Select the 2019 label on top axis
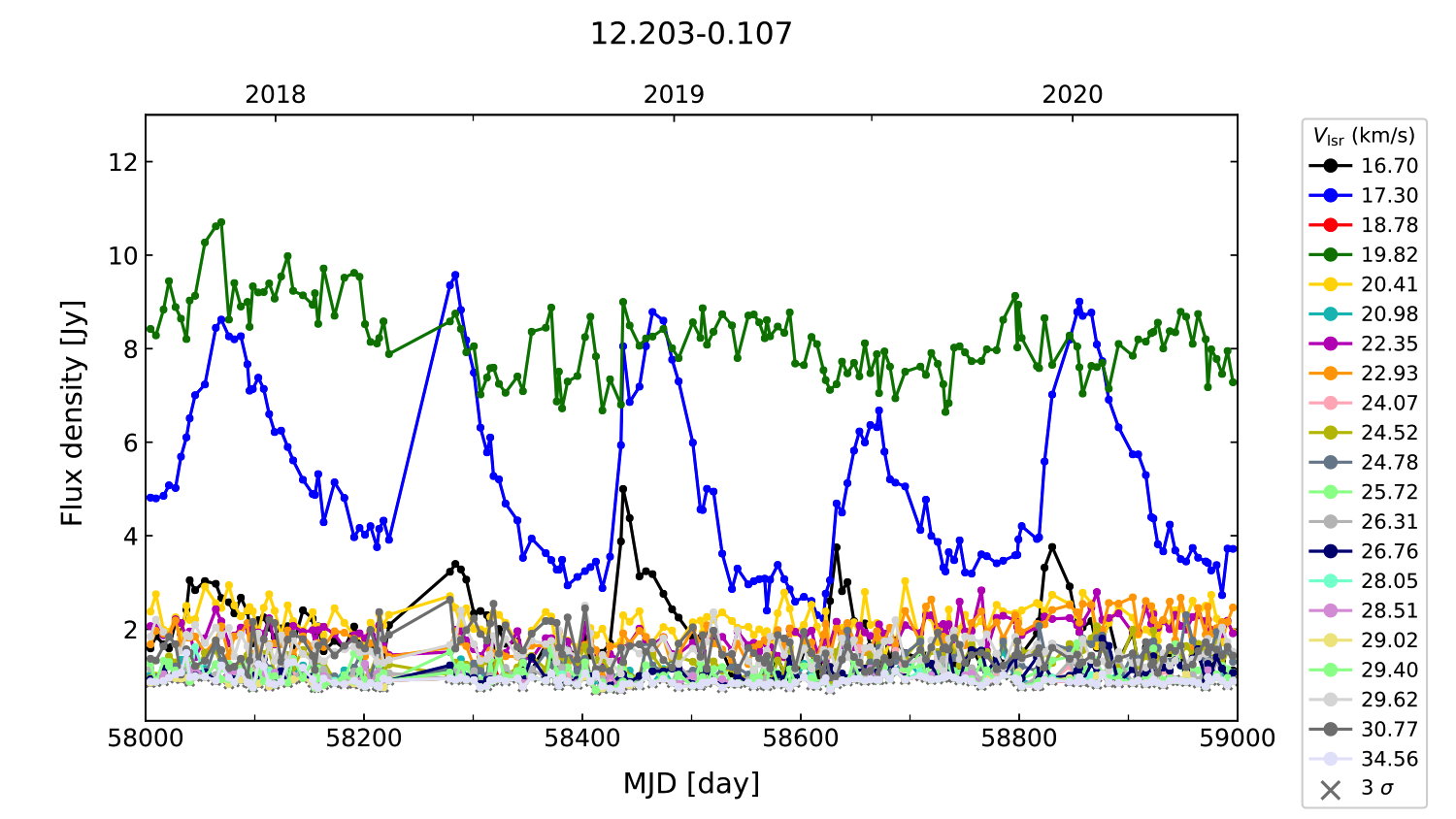This screenshot has width=1456, height=819. point(674,94)
